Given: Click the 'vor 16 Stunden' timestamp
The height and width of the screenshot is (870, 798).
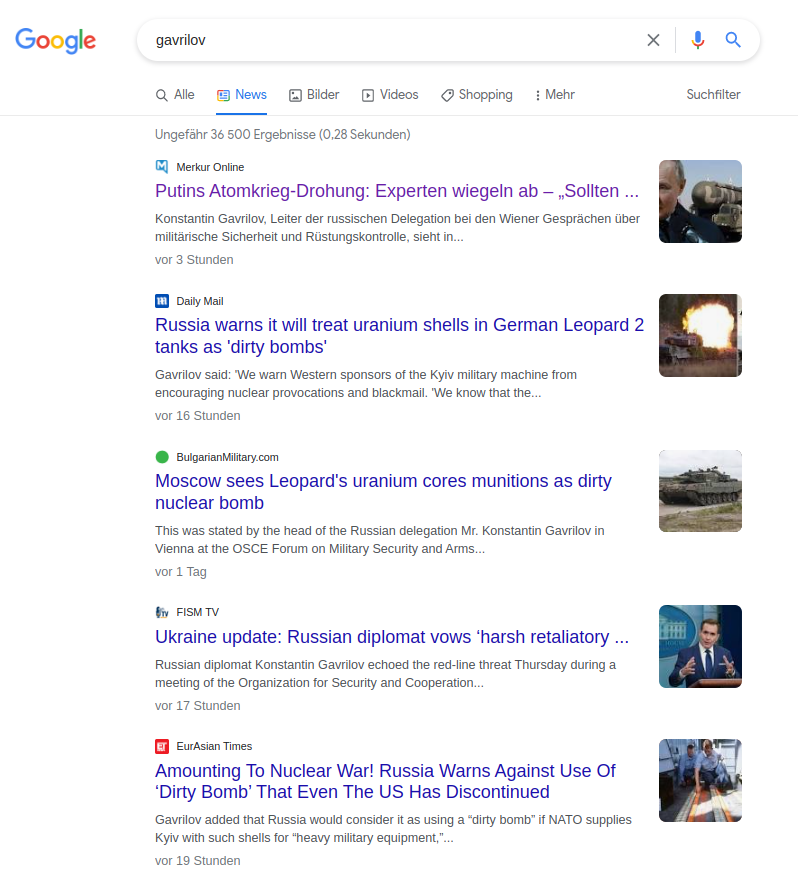Looking at the screenshot, I should (x=198, y=416).
